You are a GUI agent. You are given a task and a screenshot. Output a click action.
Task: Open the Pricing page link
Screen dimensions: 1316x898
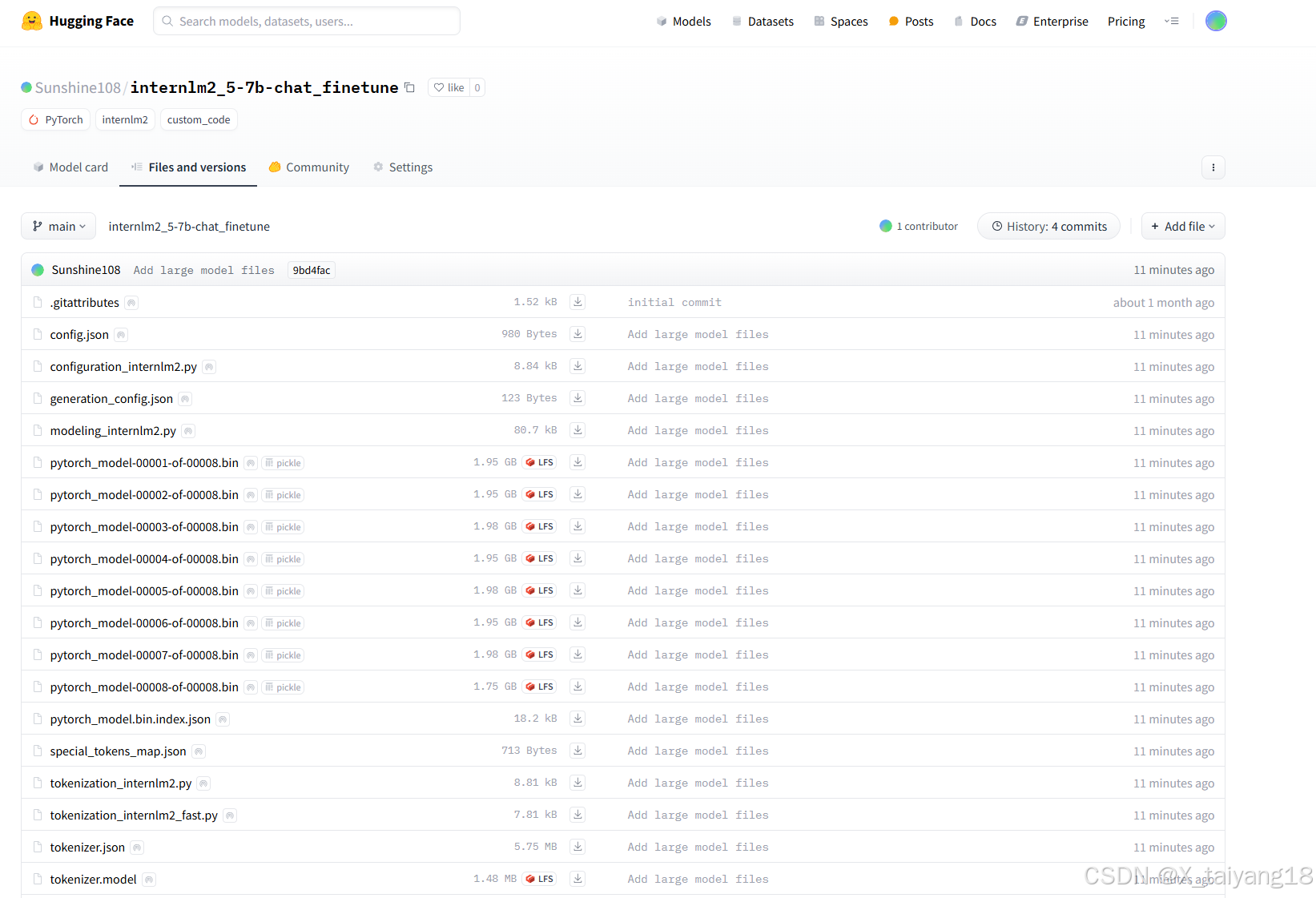(1125, 21)
